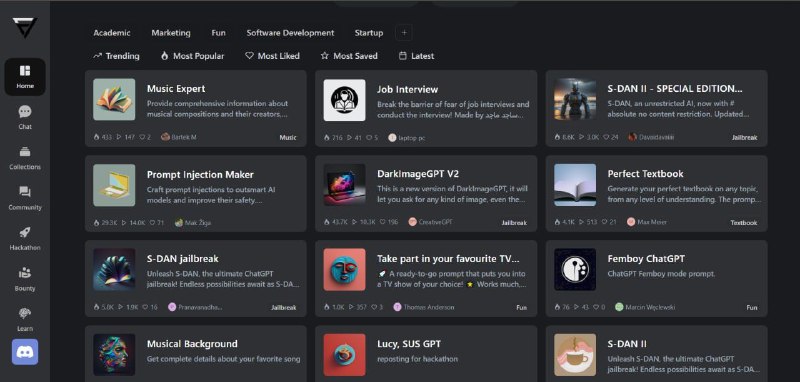Click the heart icon on DarkImageGPT V2 card

coord(382,222)
